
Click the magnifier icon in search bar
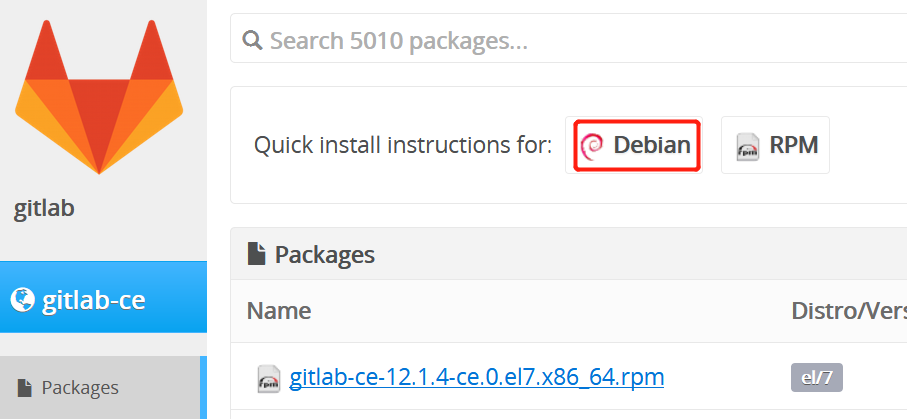pos(253,41)
